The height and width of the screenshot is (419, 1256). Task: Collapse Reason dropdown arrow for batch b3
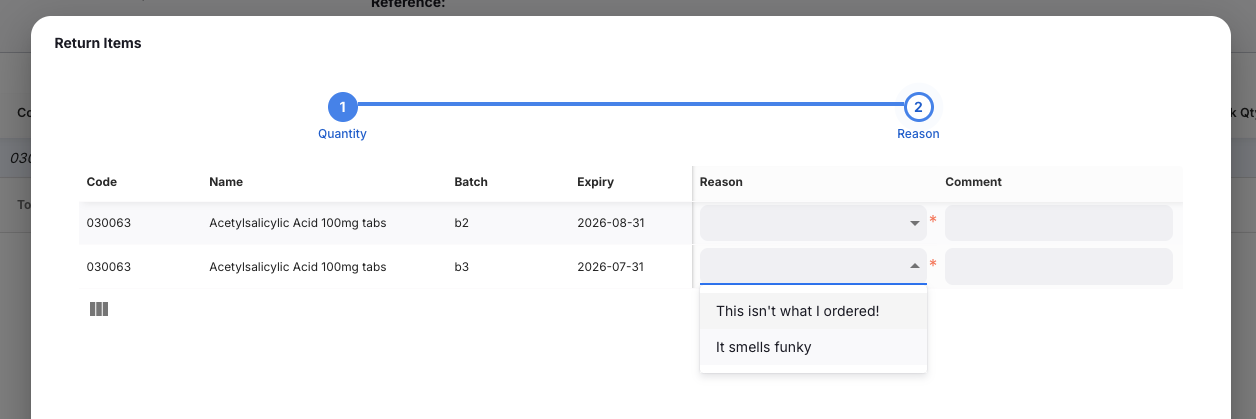(914, 266)
